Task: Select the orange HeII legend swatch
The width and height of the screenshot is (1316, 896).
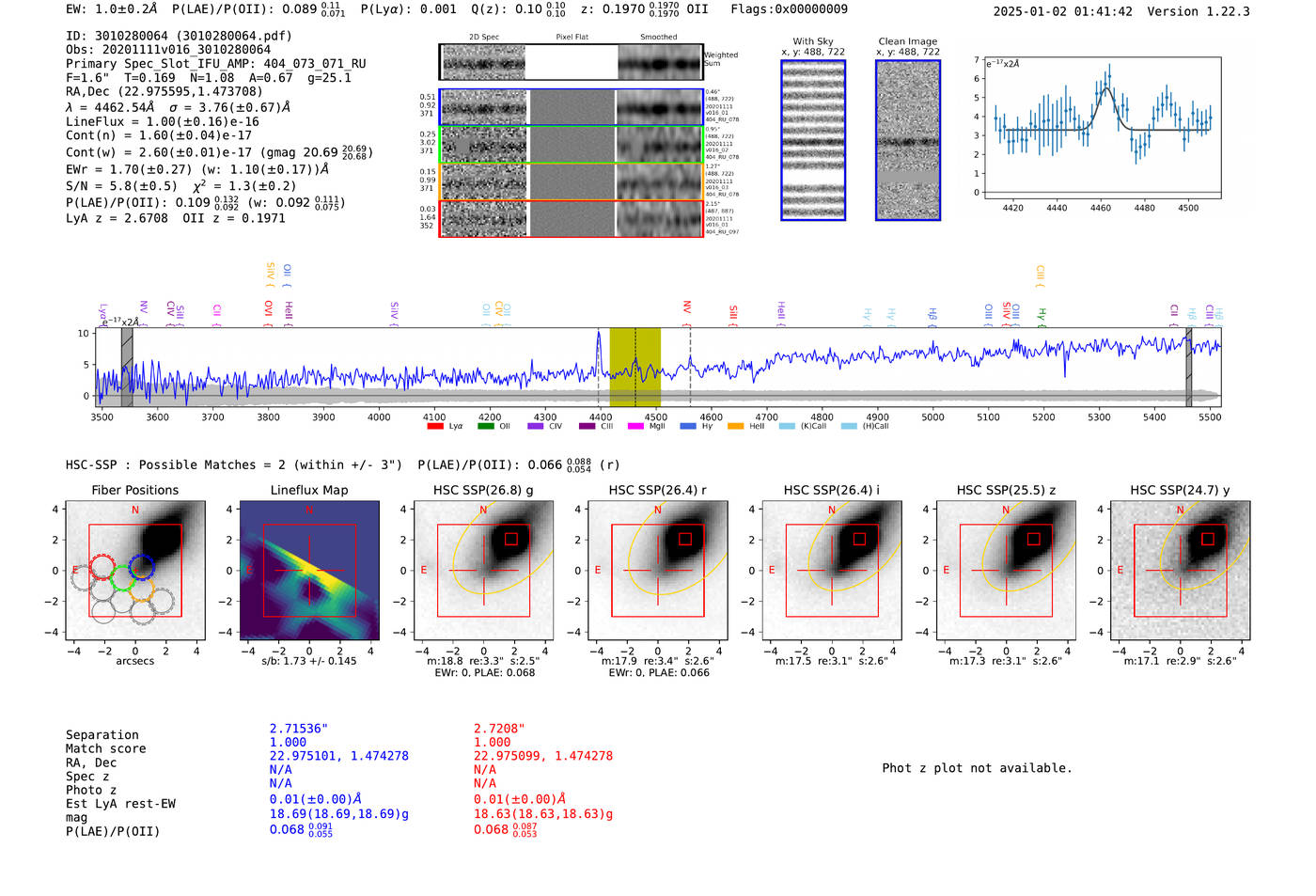Action: click(x=735, y=426)
